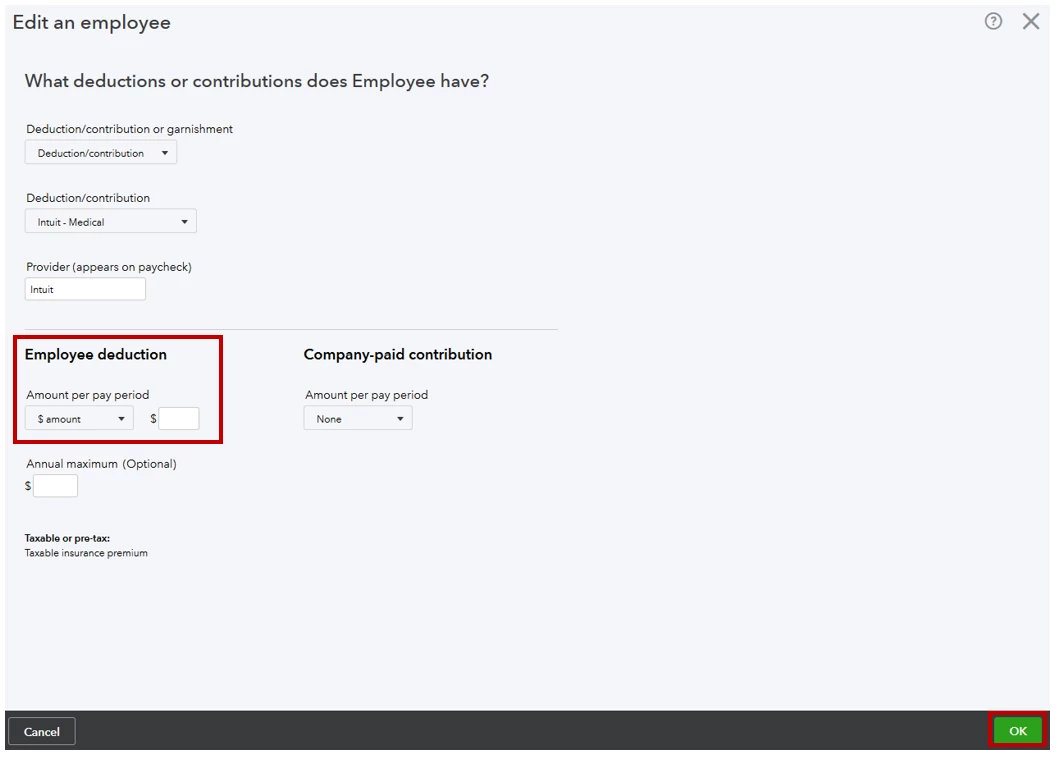Image resolution: width=1059 pixels, height=758 pixels.
Task: Click the Taxable insurance premium text
Action: pos(86,553)
